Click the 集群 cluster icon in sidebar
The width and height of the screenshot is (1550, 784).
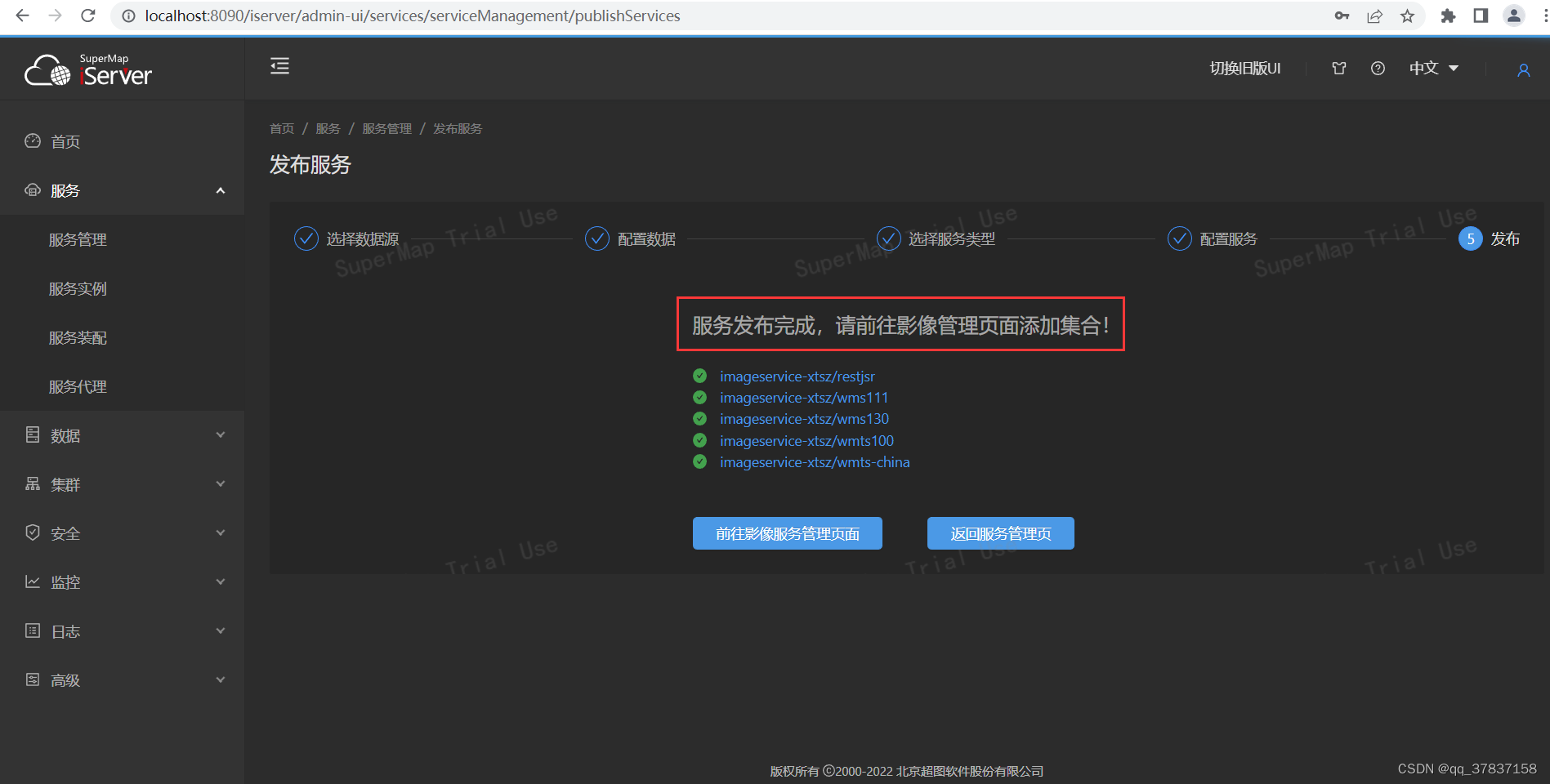pos(33,483)
